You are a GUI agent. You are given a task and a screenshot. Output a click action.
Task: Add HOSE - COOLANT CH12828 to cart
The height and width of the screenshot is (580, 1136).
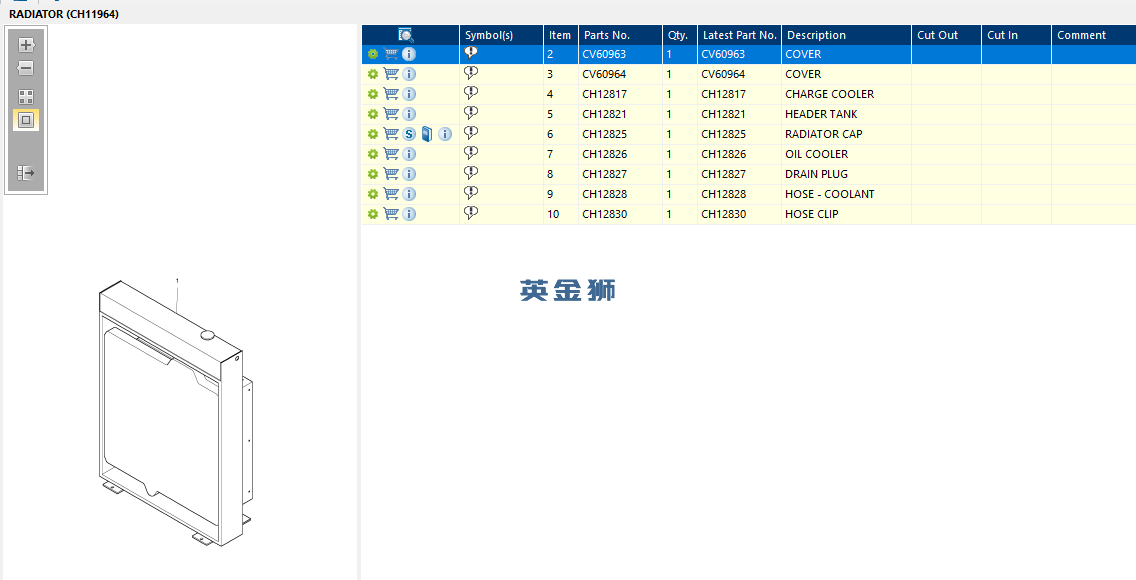click(391, 194)
